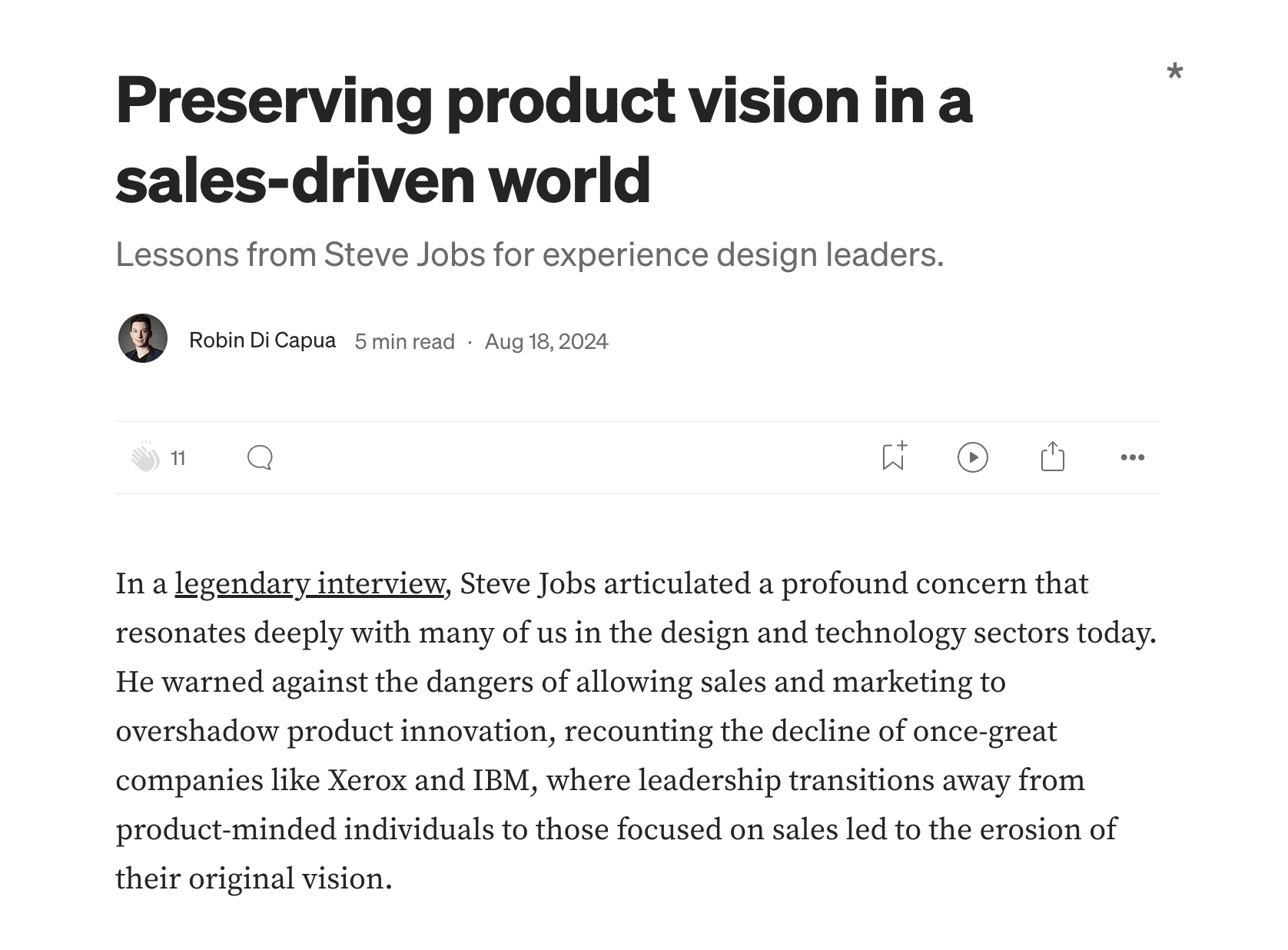Clap for this article

(144, 457)
